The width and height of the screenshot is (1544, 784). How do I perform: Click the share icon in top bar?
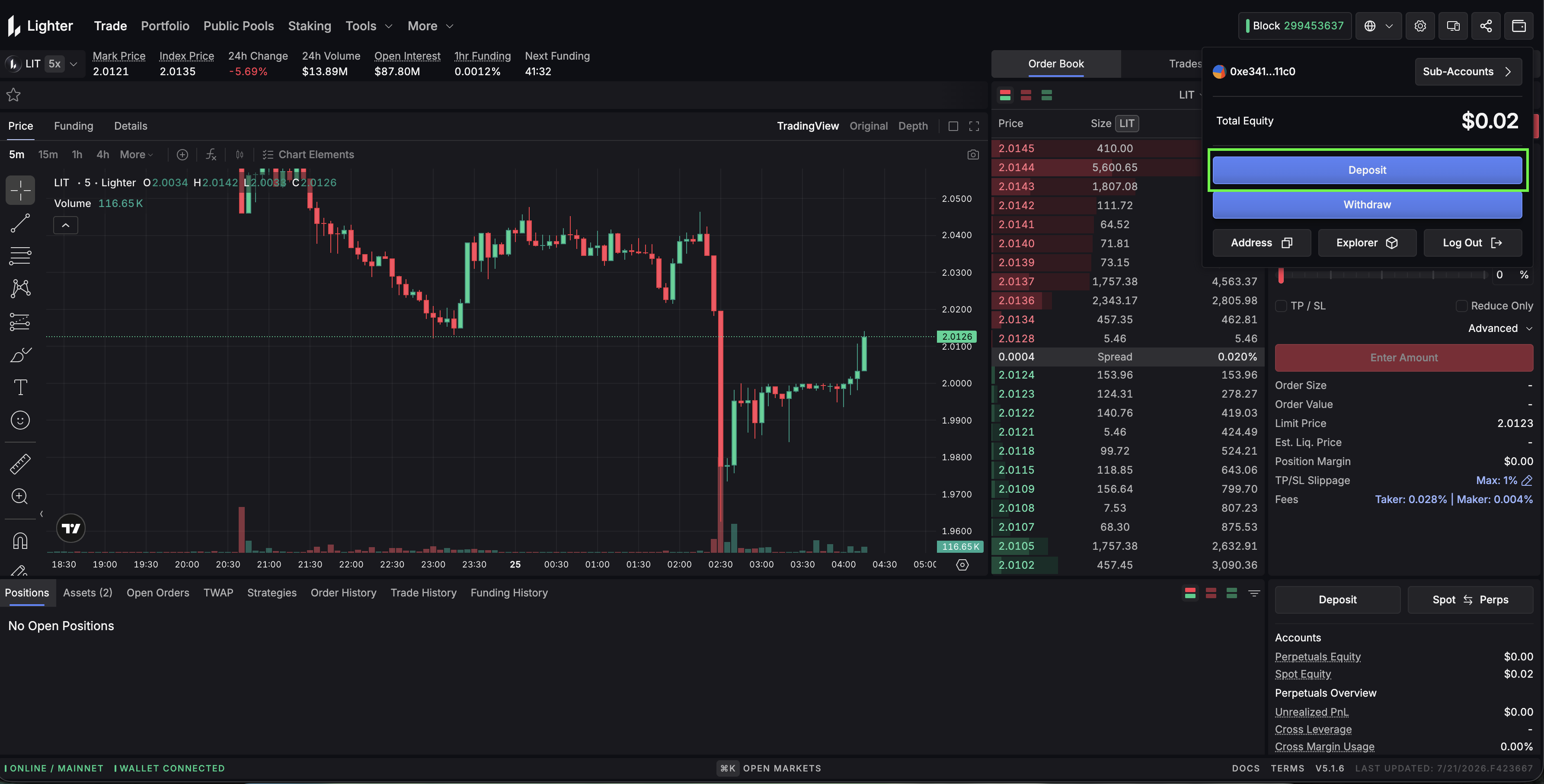1486,26
